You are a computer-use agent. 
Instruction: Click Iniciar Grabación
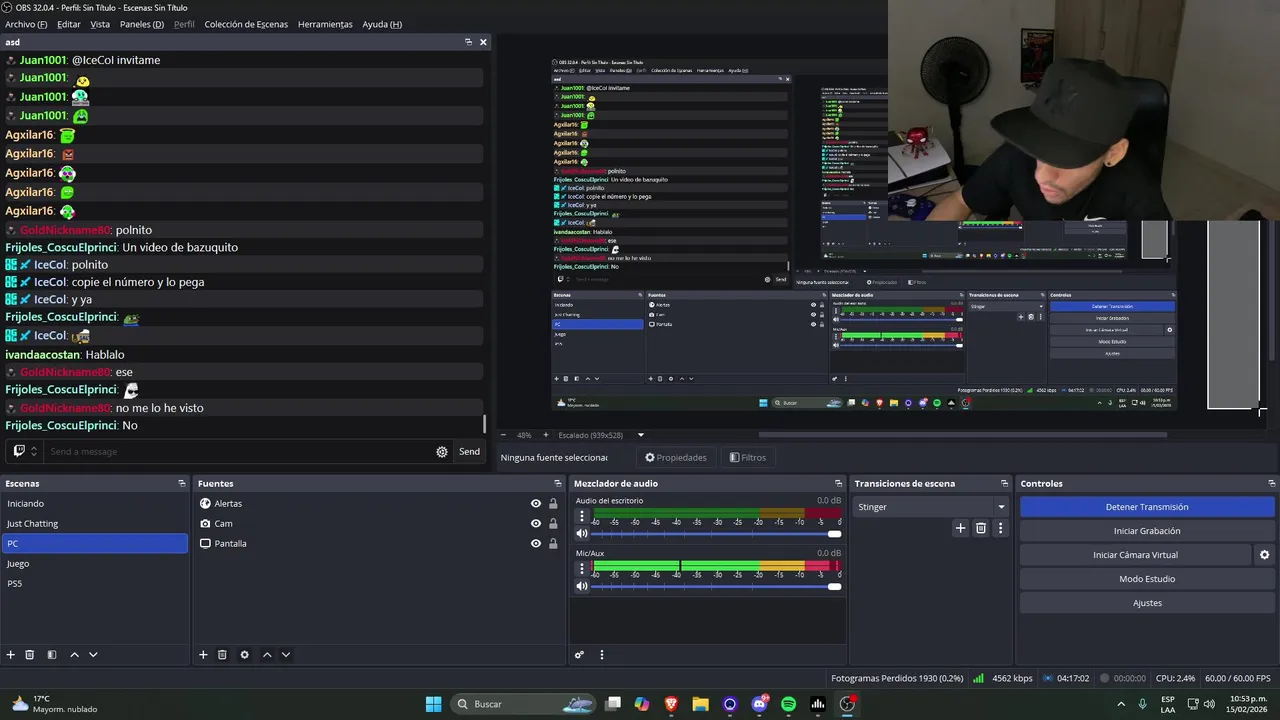click(1147, 531)
